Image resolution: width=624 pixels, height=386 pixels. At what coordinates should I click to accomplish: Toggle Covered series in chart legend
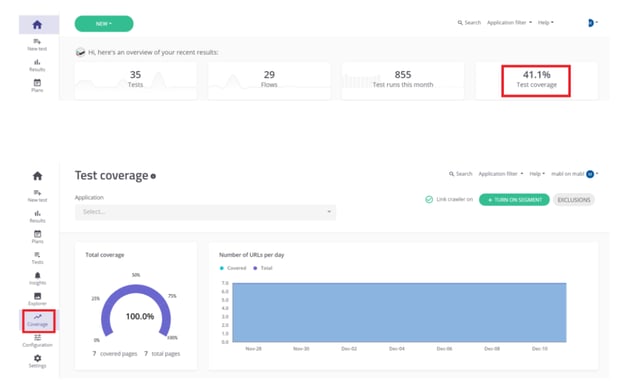[x=233, y=268]
